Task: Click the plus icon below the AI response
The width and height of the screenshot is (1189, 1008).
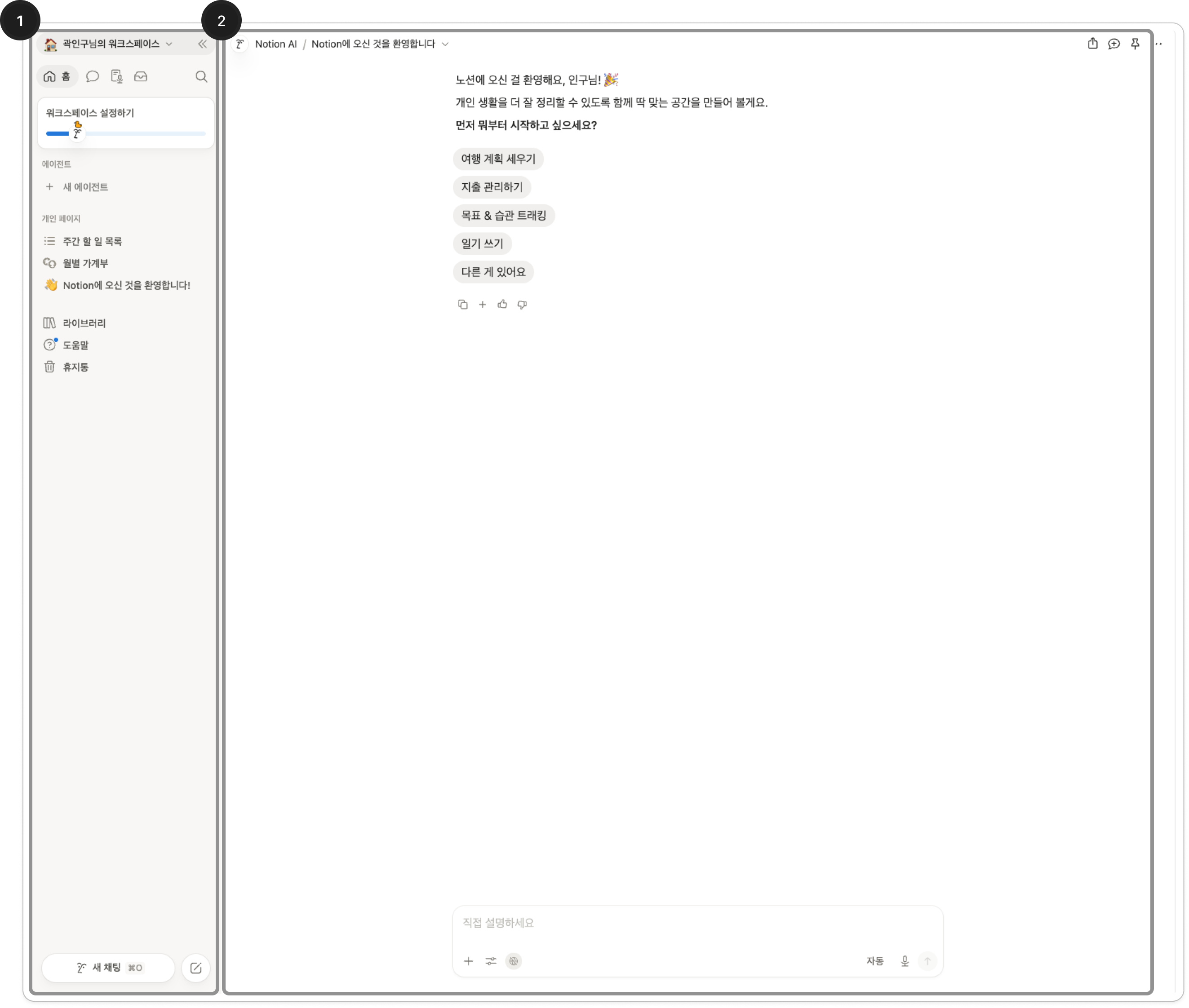Action: tap(483, 305)
